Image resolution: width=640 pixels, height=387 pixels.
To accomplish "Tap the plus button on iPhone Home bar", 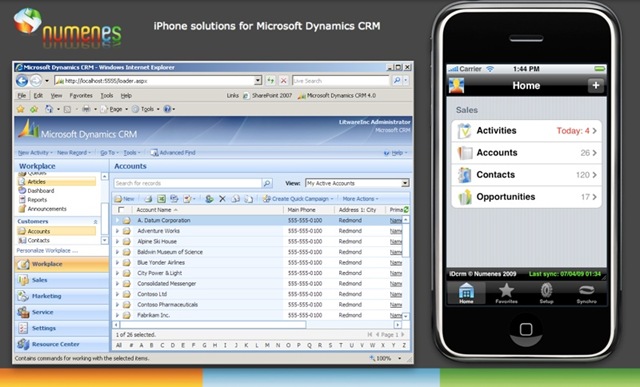I will pyautogui.click(x=596, y=85).
